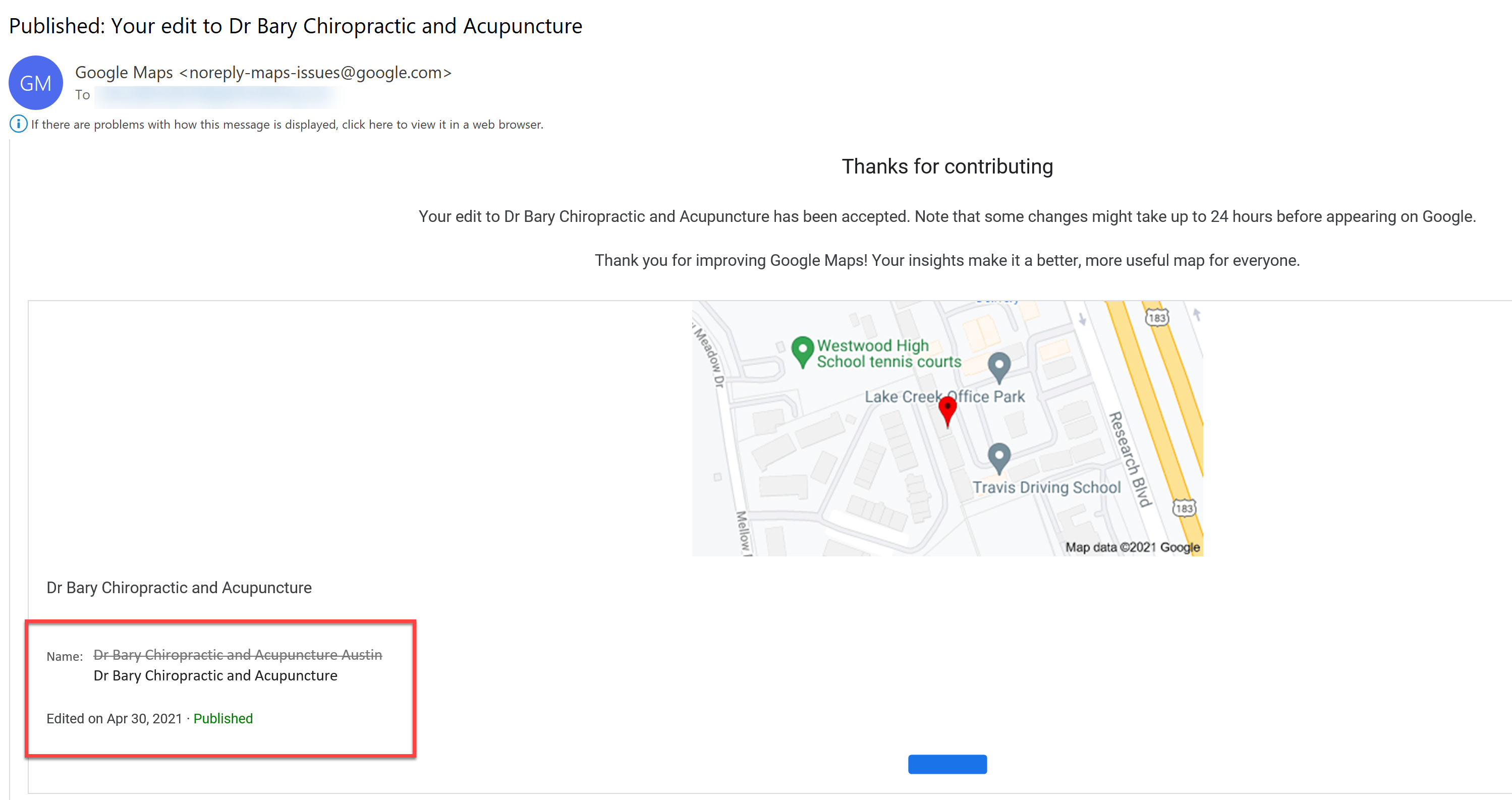Click the Travis Driving School map label
Screen dimensions: 1512x800
(x=1046, y=487)
